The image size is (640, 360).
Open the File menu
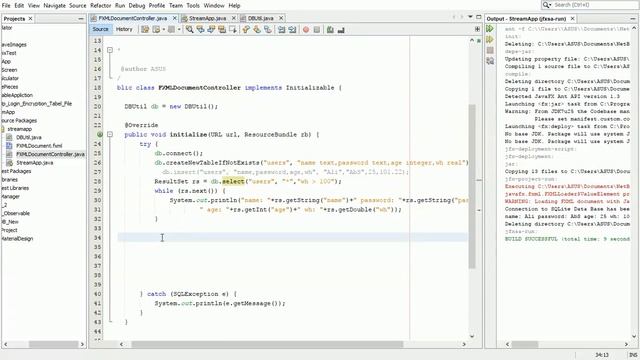(6, 6)
